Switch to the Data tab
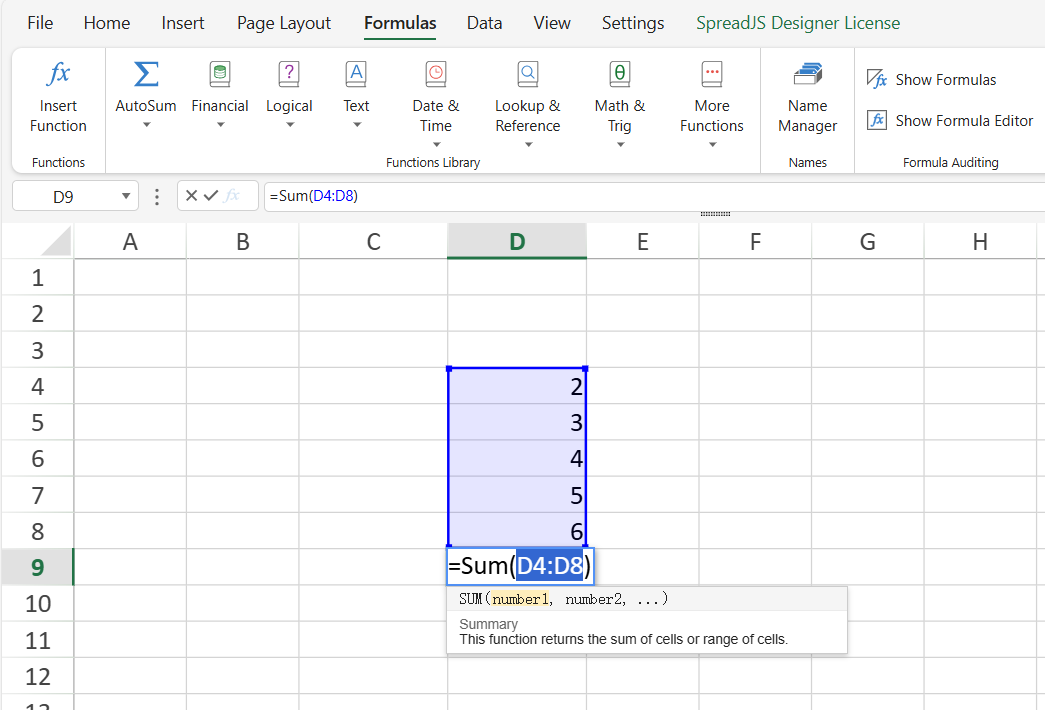The image size is (1045, 710). tap(485, 23)
